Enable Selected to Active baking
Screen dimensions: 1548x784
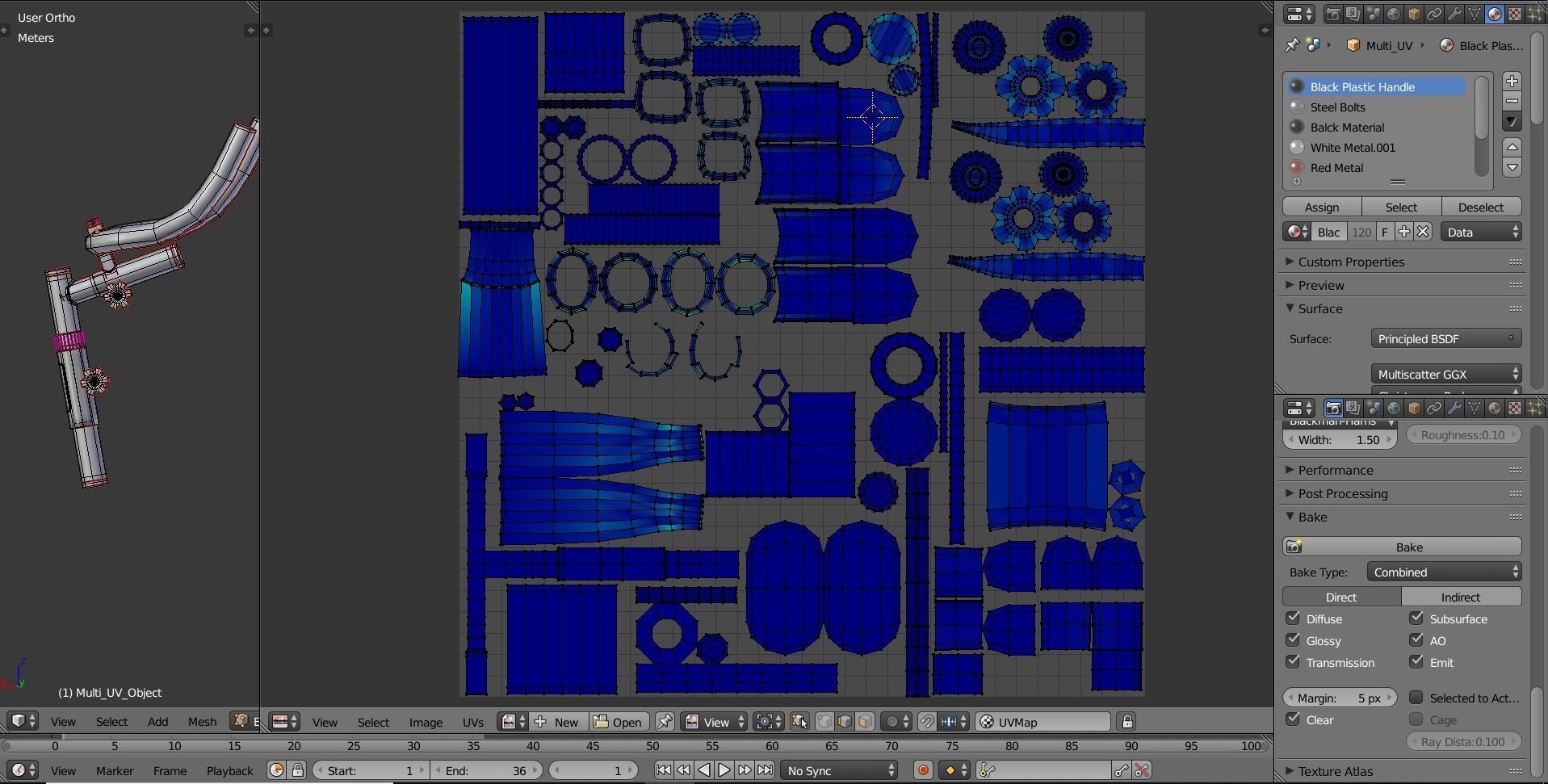pyautogui.click(x=1416, y=698)
